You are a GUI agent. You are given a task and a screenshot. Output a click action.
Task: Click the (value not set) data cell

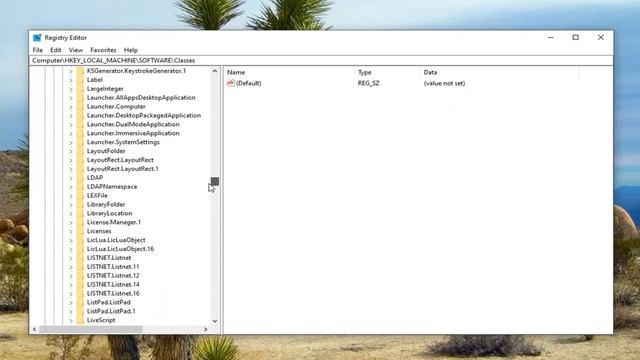(444, 83)
